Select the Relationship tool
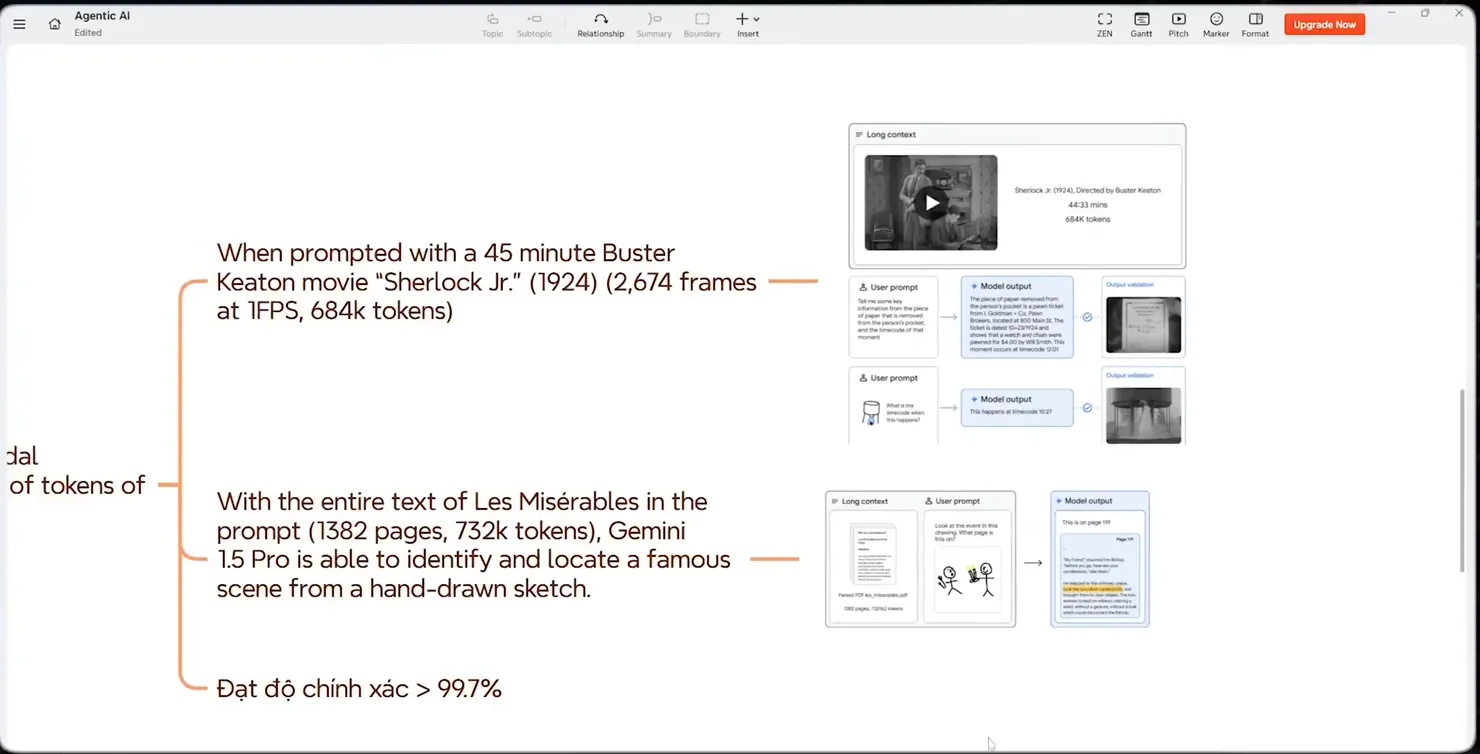The width and height of the screenshot is (1480, 754). pyautogui.click(x=601, y=25)
